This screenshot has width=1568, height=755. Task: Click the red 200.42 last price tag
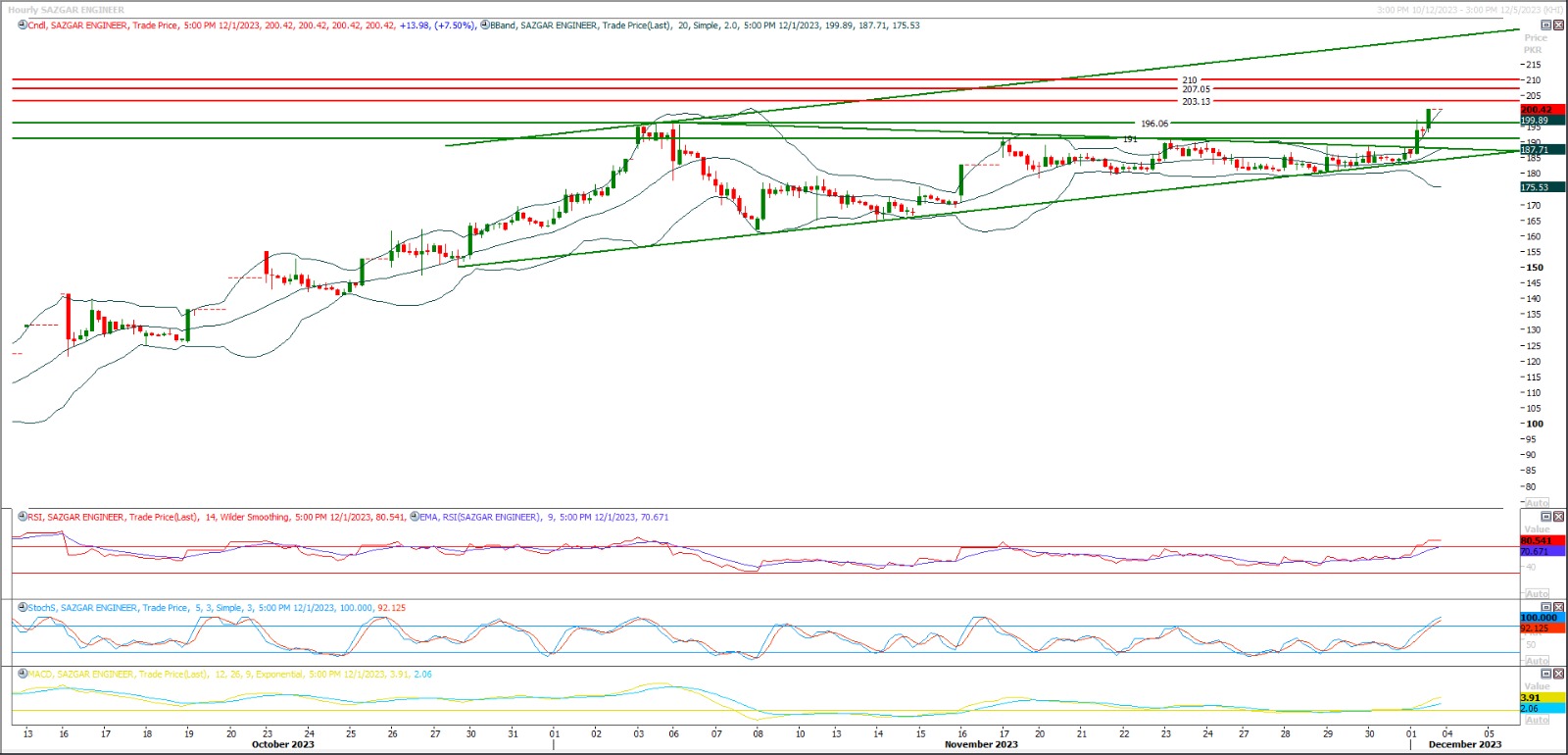pos(1537,110)
